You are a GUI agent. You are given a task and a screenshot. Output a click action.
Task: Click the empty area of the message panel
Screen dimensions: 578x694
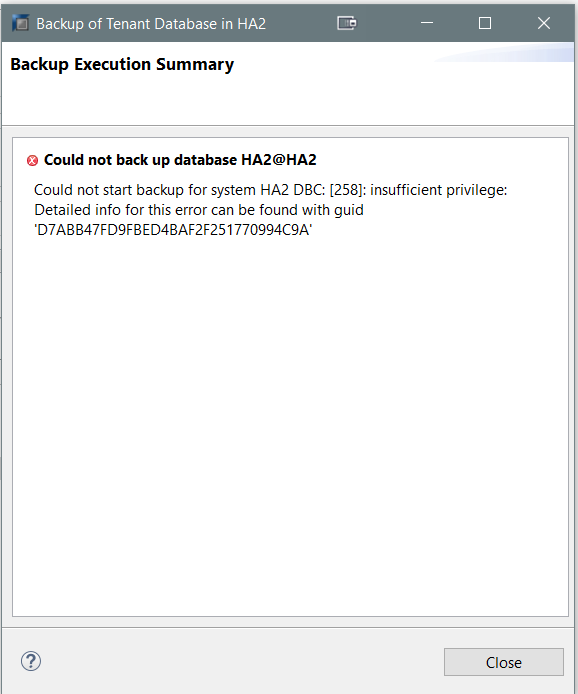pyautogui.click(x=290, y=420)
